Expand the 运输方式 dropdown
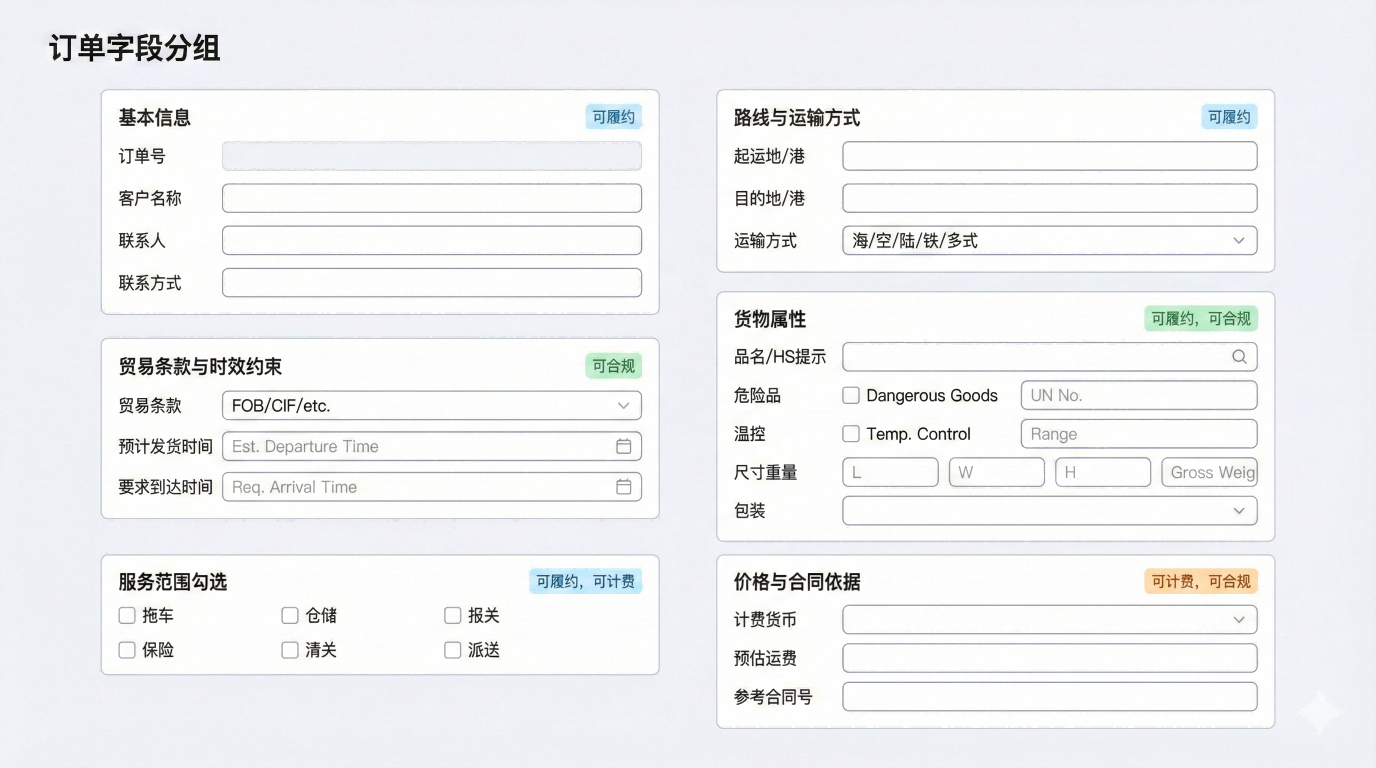Image resolution: width=1376 pixels, height=768 pixels. point(1049,241)
